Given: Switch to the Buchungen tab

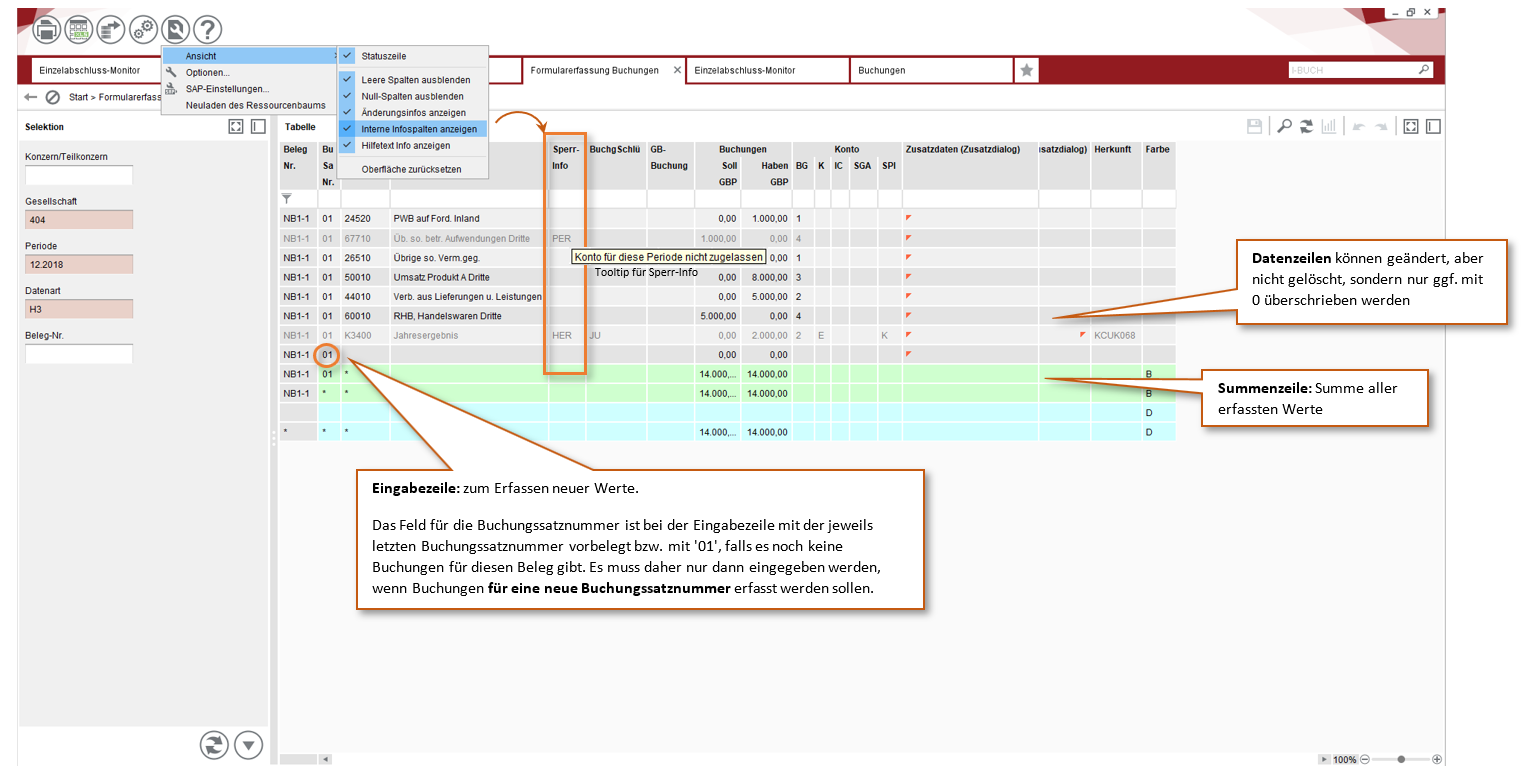Looking at the screenshot, I should click(x=931, y=71).
